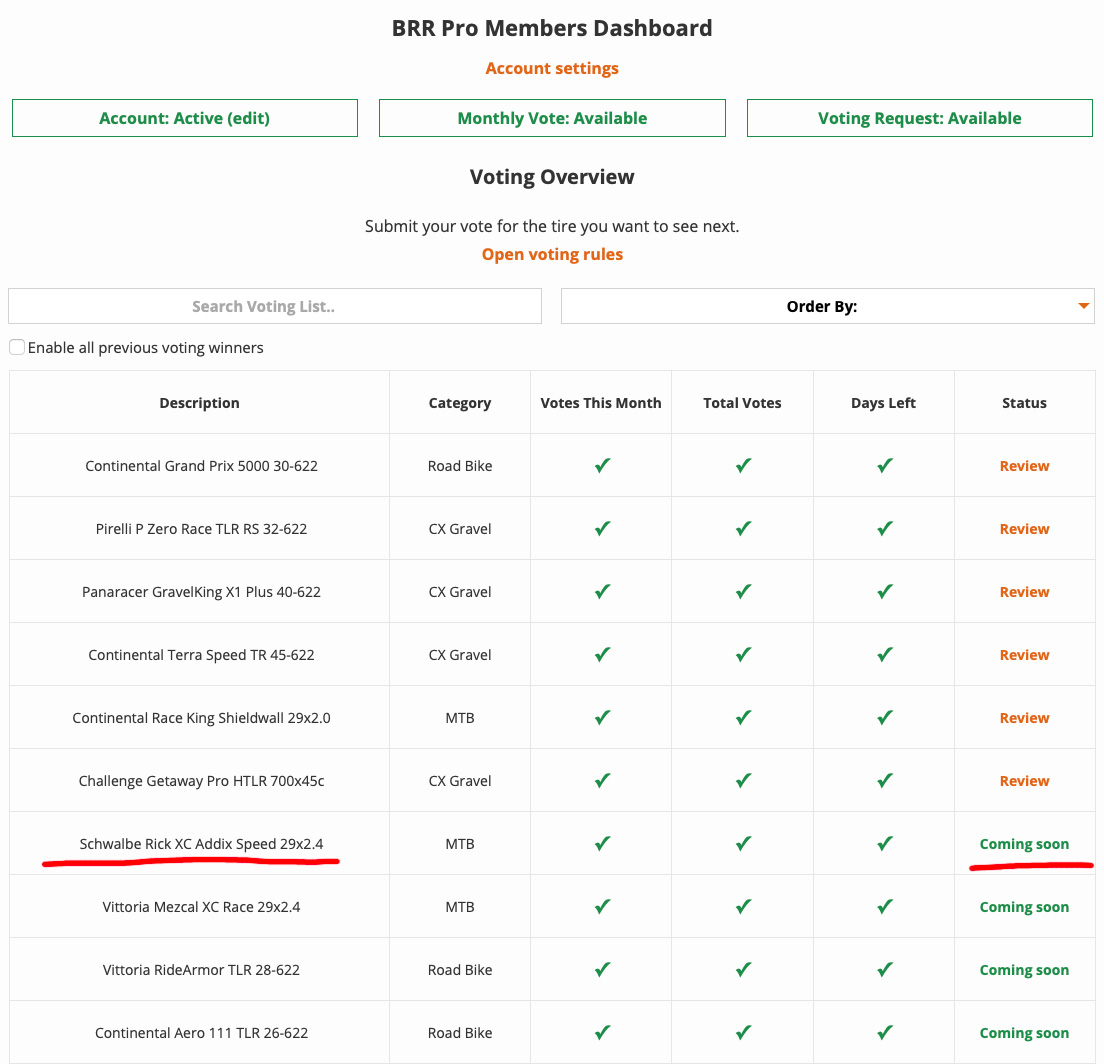Image resolution: width=1104 pixels, height=1064 pixels.
Task: Open Review for Continental Grand Prix 5000
Action: point(1024,466)
